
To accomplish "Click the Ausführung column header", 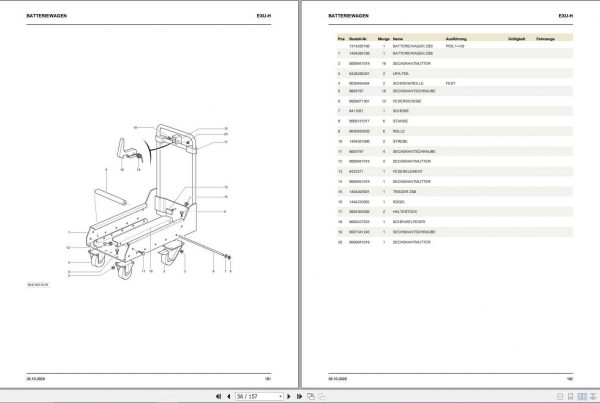I will pos(456,39).
